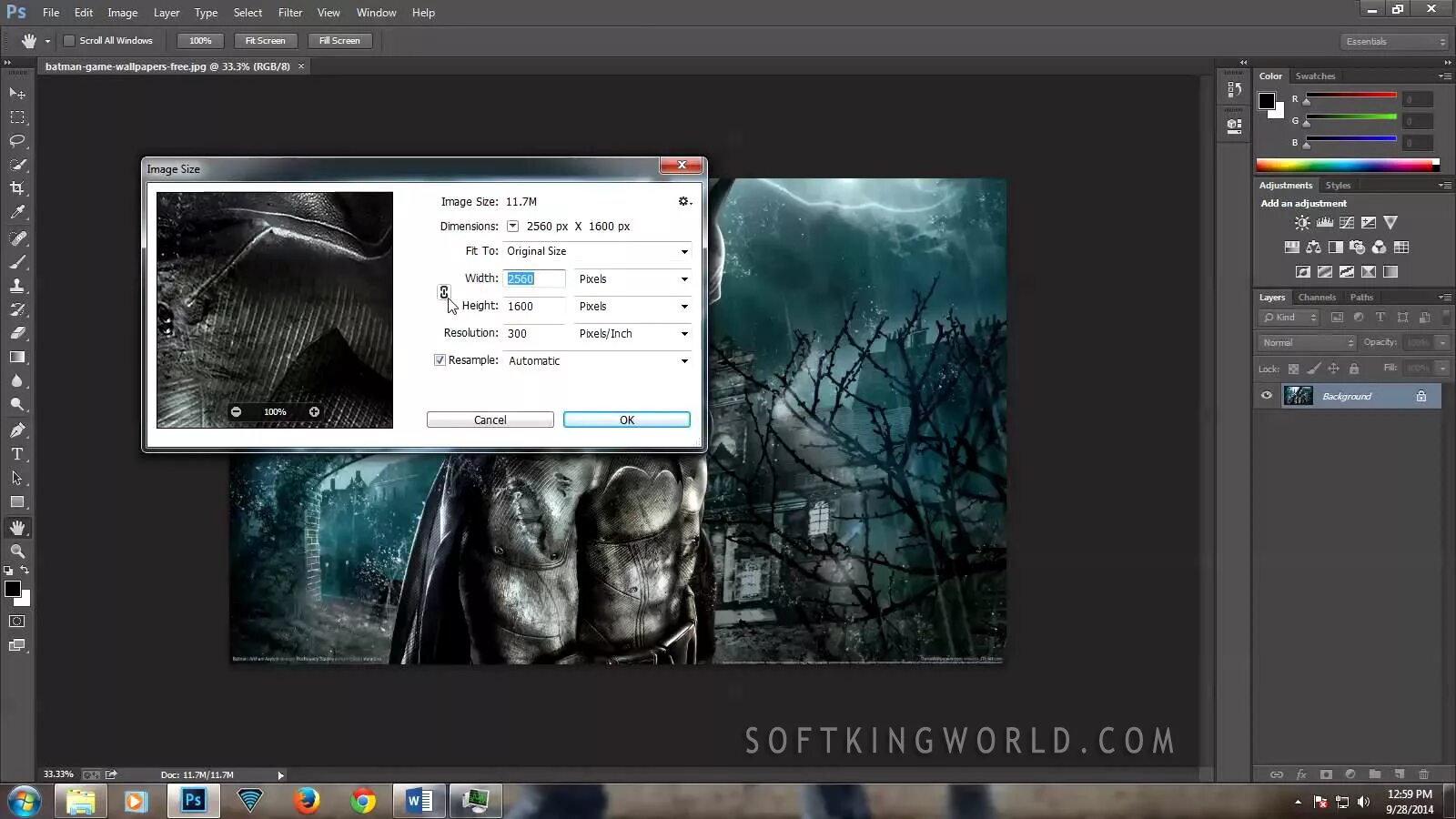Click the Fit Screen button
This screenshot has width=1456, height=819.
click(265, 41)
